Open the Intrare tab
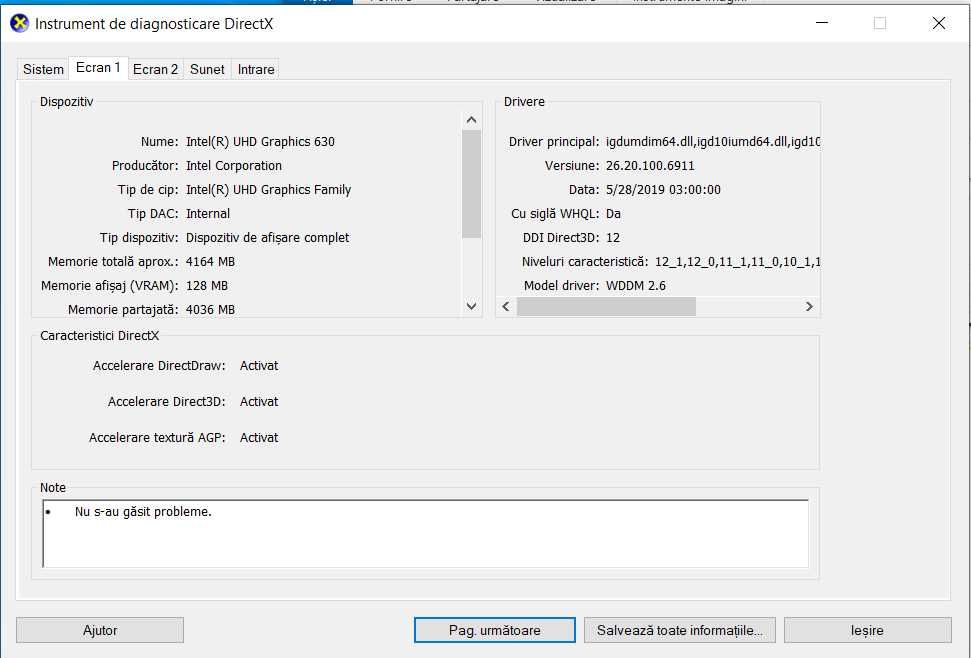 [x=256, y=69]
